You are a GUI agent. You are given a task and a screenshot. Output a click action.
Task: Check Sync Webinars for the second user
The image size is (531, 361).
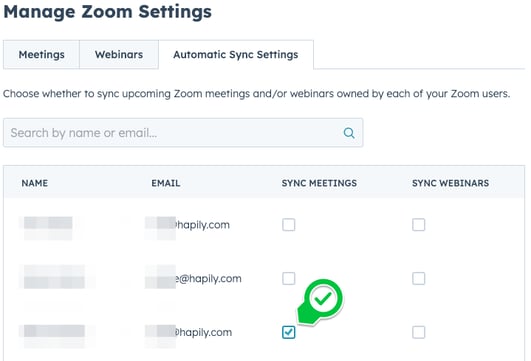point(419,278)
